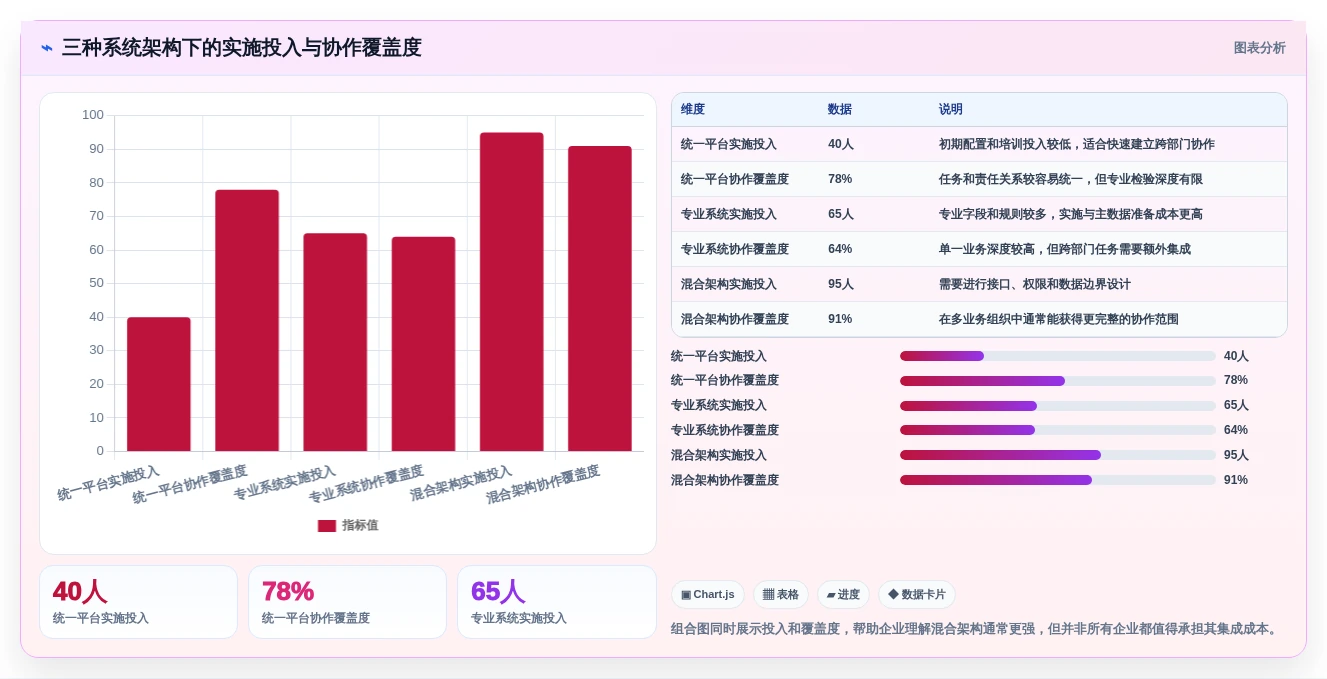Click the lightning icon beside the title
The image size is (1327, 679).
coord(47,48)
